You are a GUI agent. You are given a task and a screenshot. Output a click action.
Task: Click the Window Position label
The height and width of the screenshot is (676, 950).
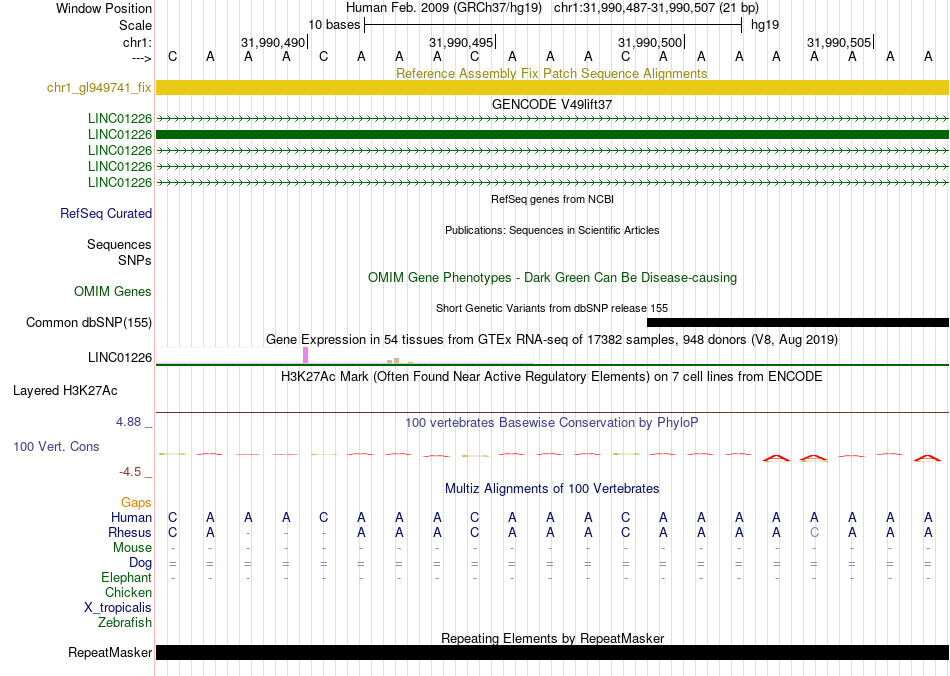[104, 8]
